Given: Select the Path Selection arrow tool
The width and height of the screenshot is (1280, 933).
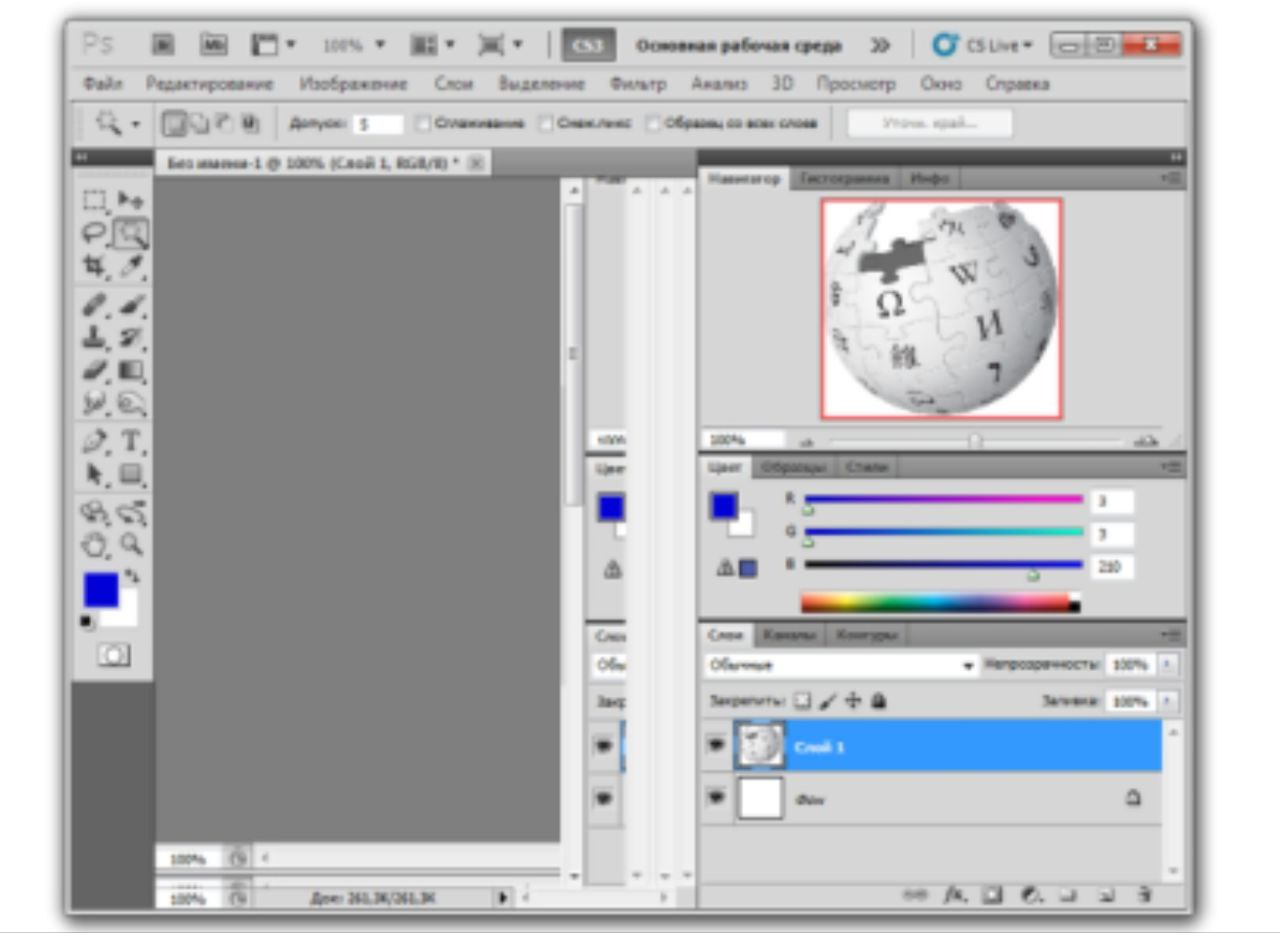Looking at the screenshot, I should pyautogui.click(x=96, y=473).
